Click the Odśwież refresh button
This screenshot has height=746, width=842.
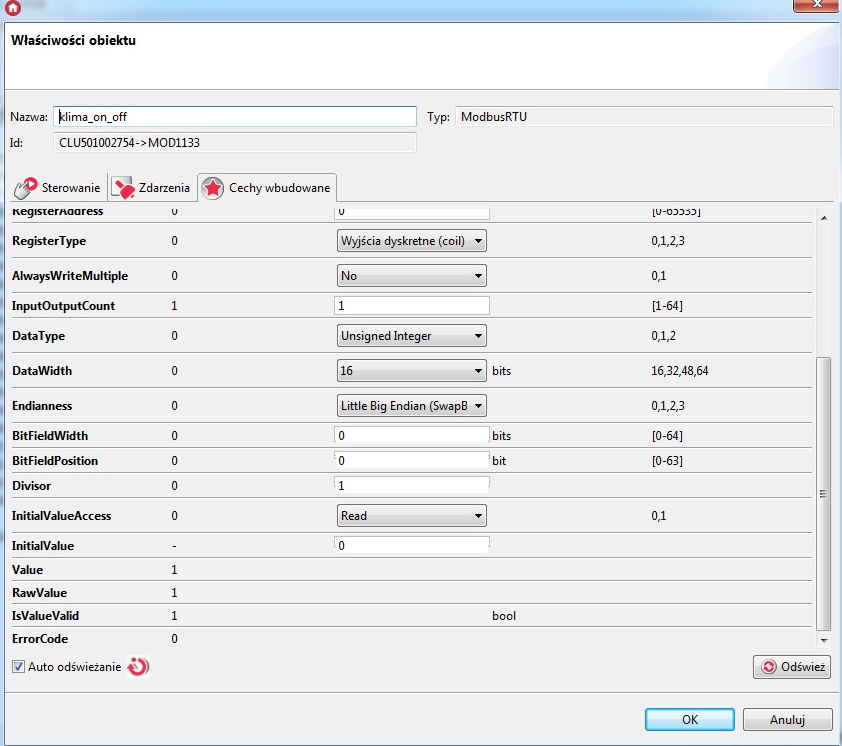coord(792,667)
